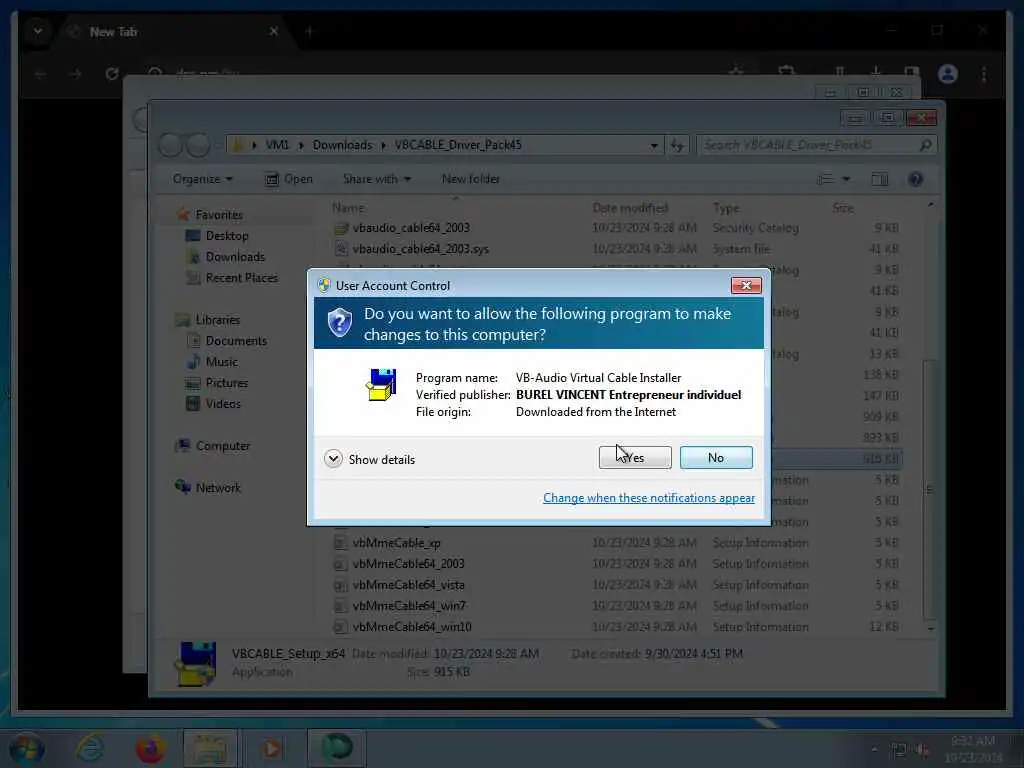Viewport: 1024px width, 768px height.
Task: Click the volume icon in system tray
Action: [x=922, y=750]
